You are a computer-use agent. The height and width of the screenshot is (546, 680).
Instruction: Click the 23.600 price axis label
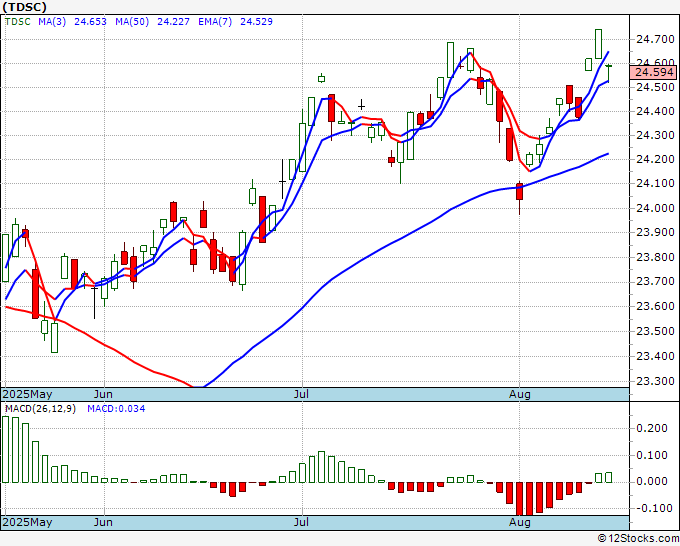point(655,306)
